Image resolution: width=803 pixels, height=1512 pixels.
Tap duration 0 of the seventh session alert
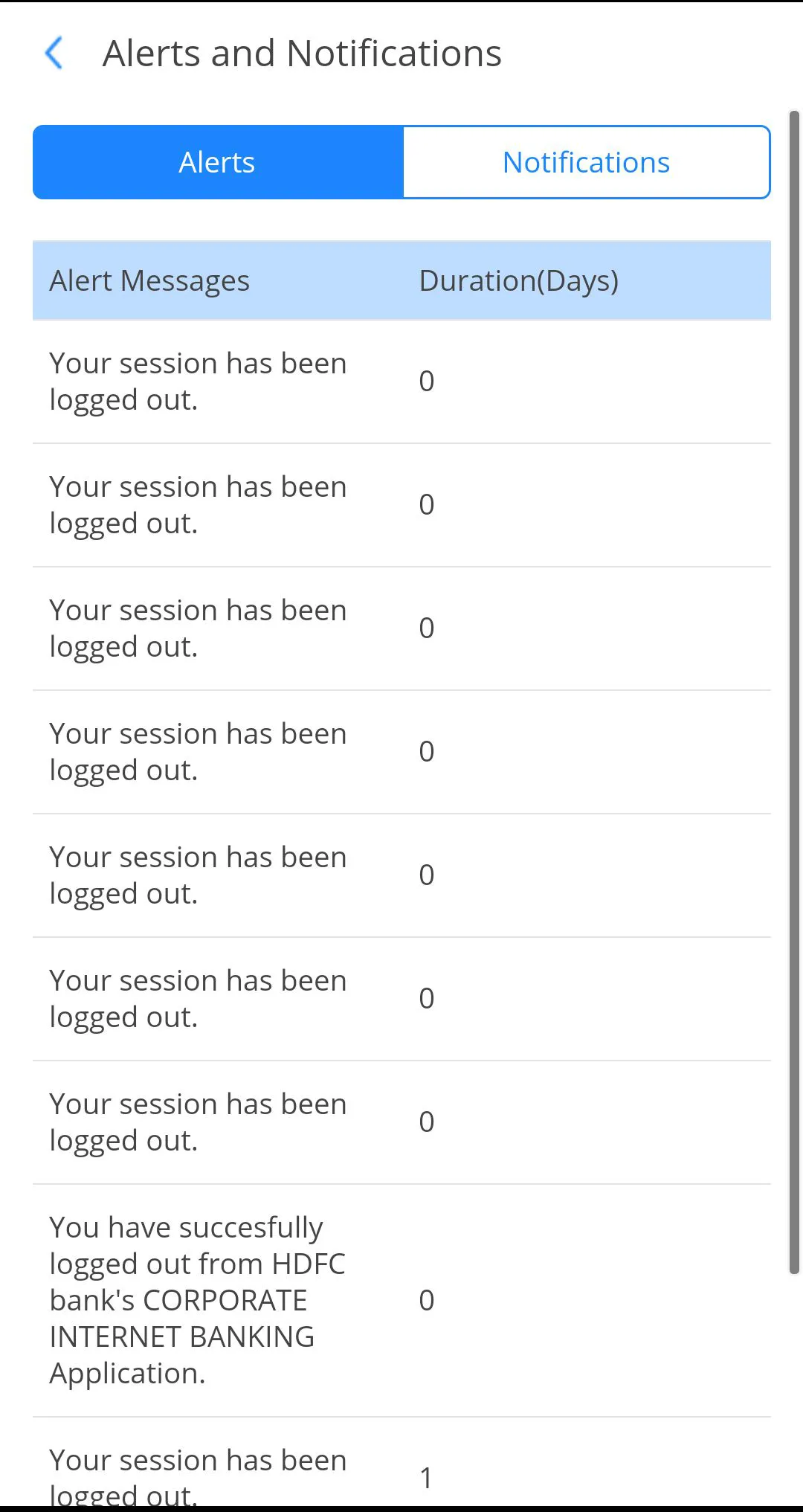[426, 1122]
